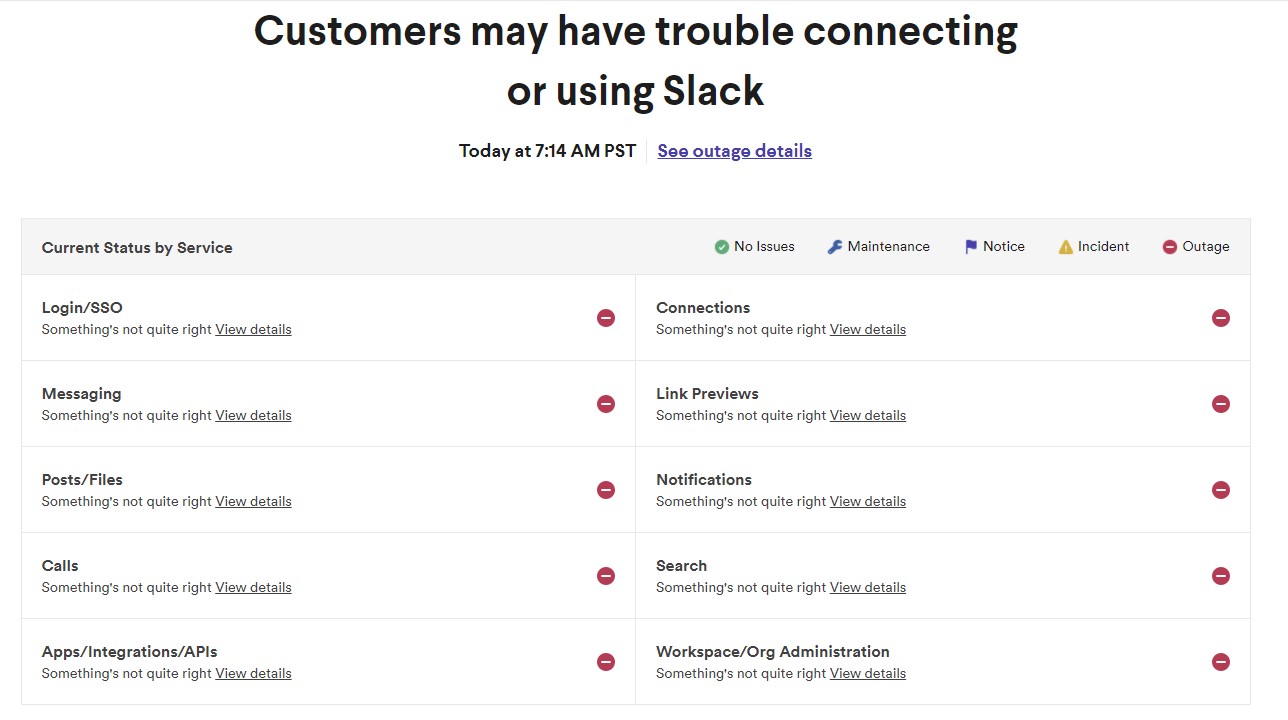Screen dimensions: 1288x720
Task: Click the Notifications outage status icon
Action: [1221, 490]
